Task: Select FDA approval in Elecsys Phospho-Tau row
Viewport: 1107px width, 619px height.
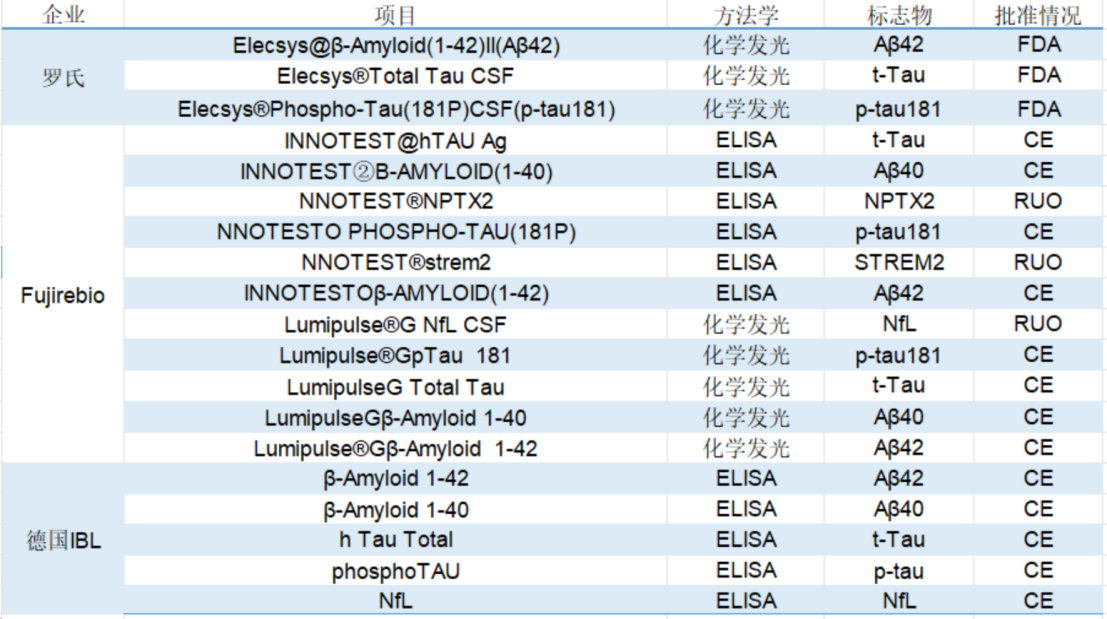Action: (x=1038, y=109)
